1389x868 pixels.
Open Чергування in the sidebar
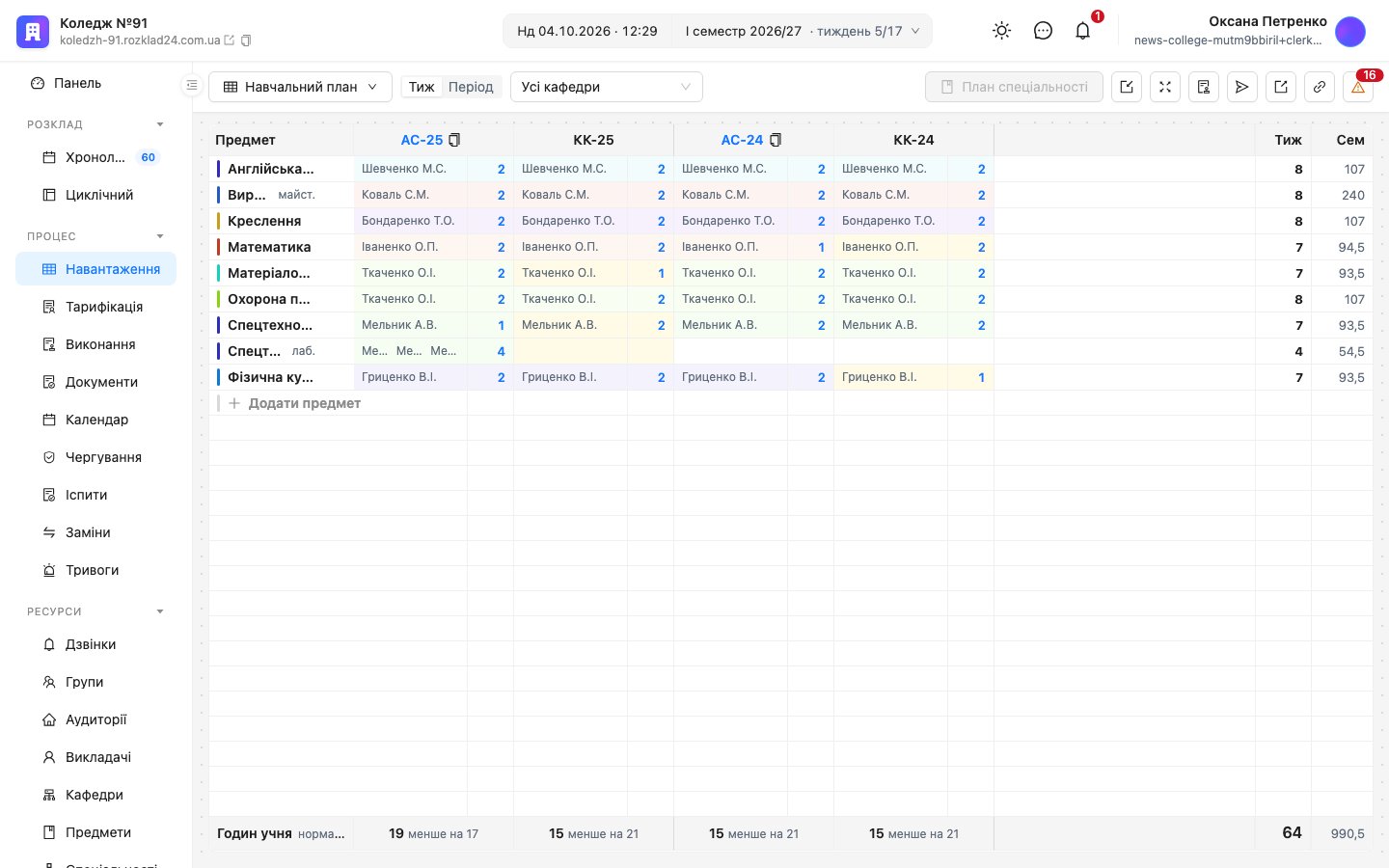(95, 457)
